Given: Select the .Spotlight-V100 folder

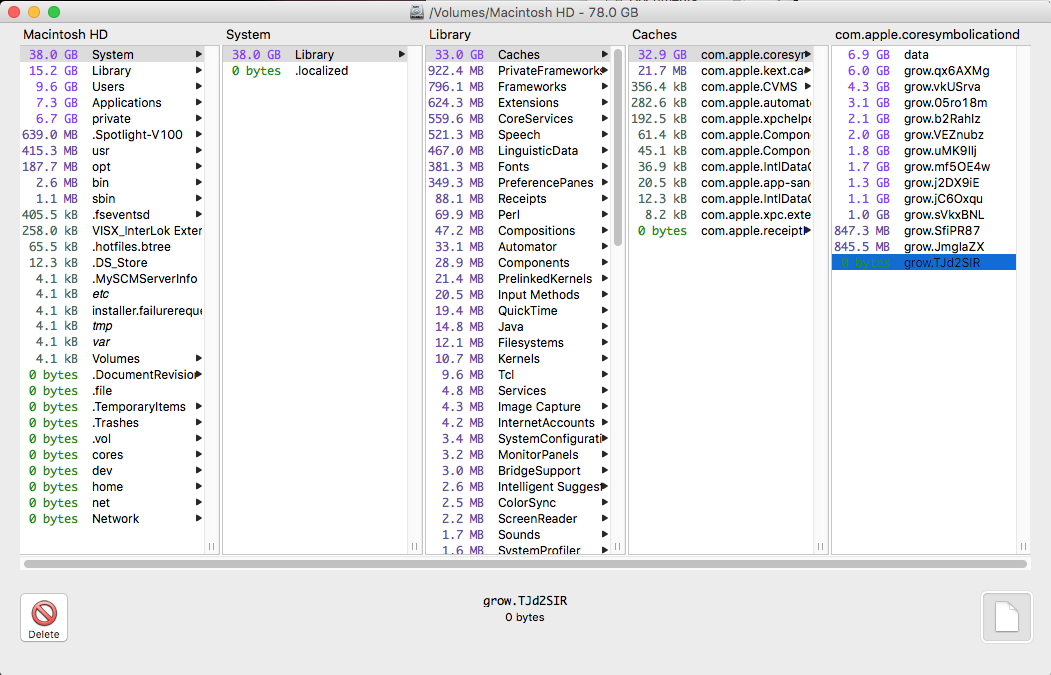Looking at the screenshot, I should pos(113,135).
